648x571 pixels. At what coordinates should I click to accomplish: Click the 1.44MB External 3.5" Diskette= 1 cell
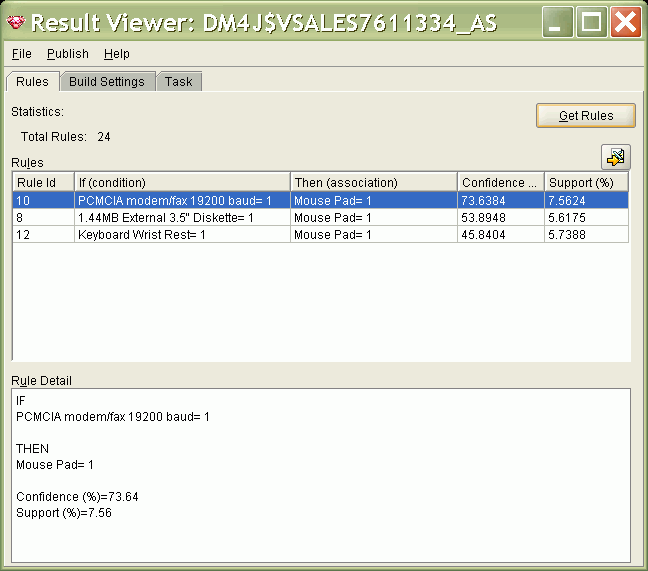(182, 217)
